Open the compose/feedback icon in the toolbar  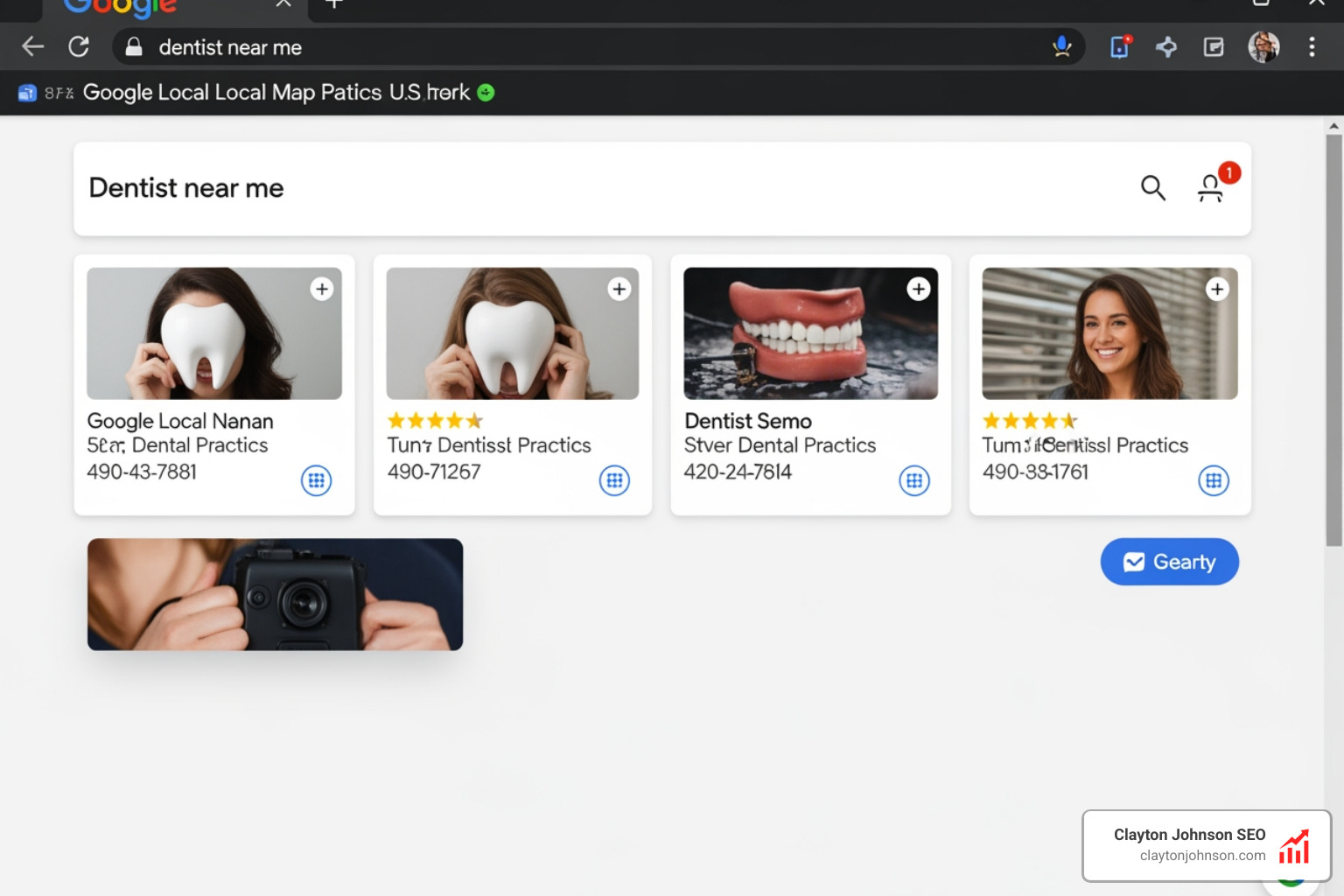1214,46
